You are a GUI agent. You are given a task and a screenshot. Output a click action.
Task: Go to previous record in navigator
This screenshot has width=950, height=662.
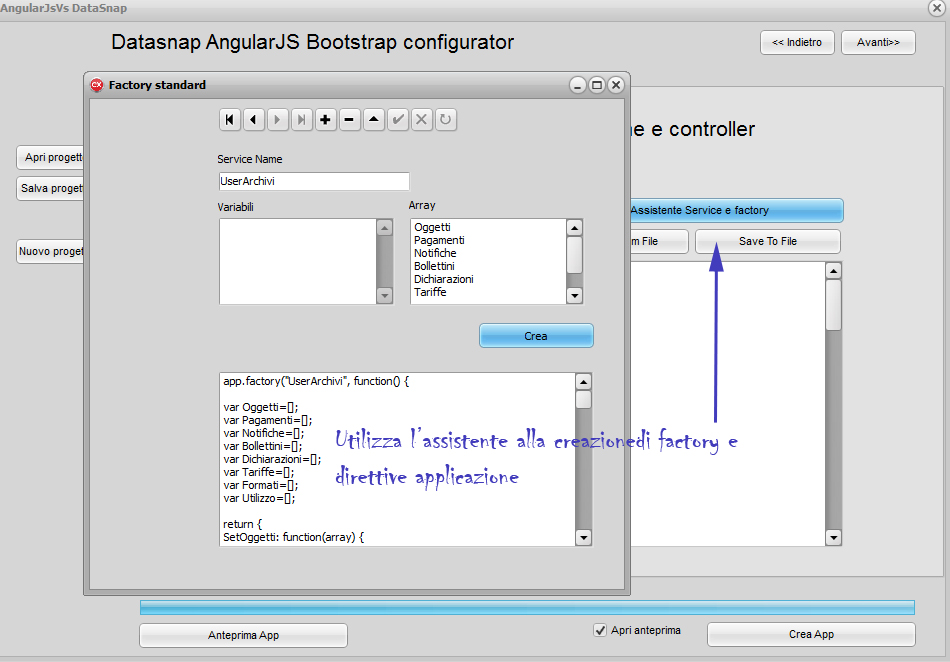tap(254, 120)
